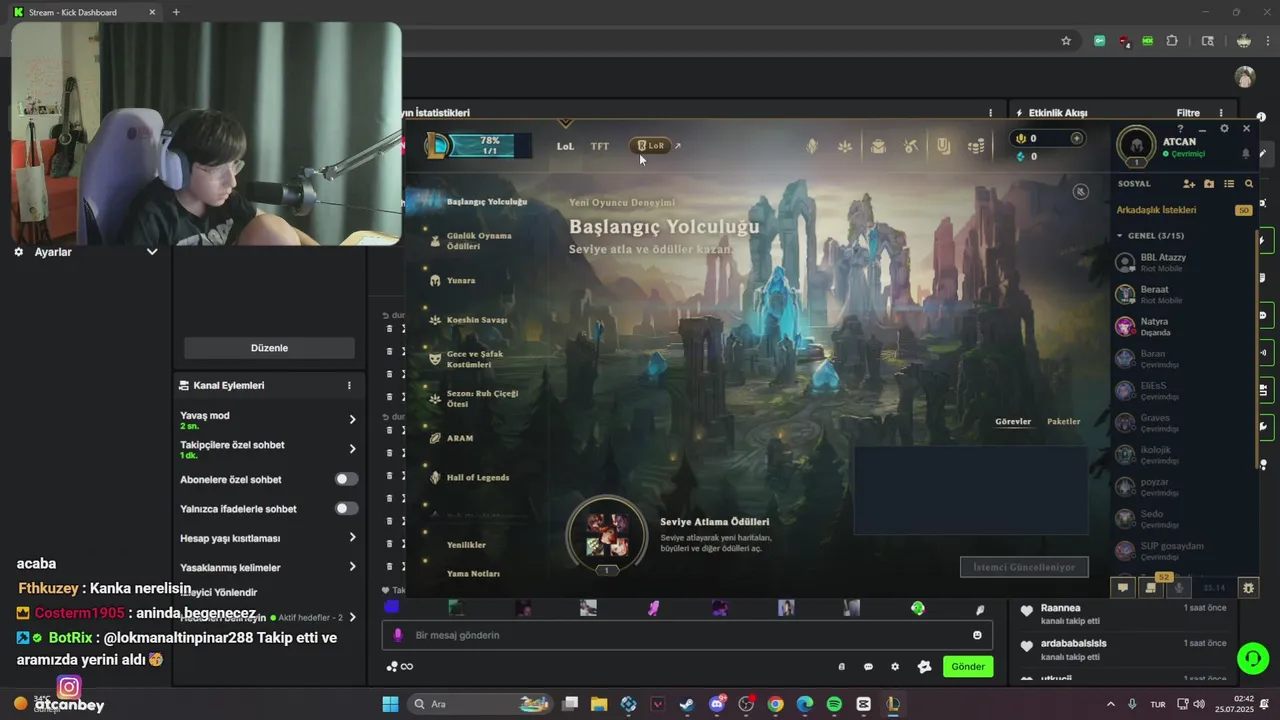This screenshot has height=720, width=1280.
Task: Switch to Paketler tab
Action: click(1063, 422)
